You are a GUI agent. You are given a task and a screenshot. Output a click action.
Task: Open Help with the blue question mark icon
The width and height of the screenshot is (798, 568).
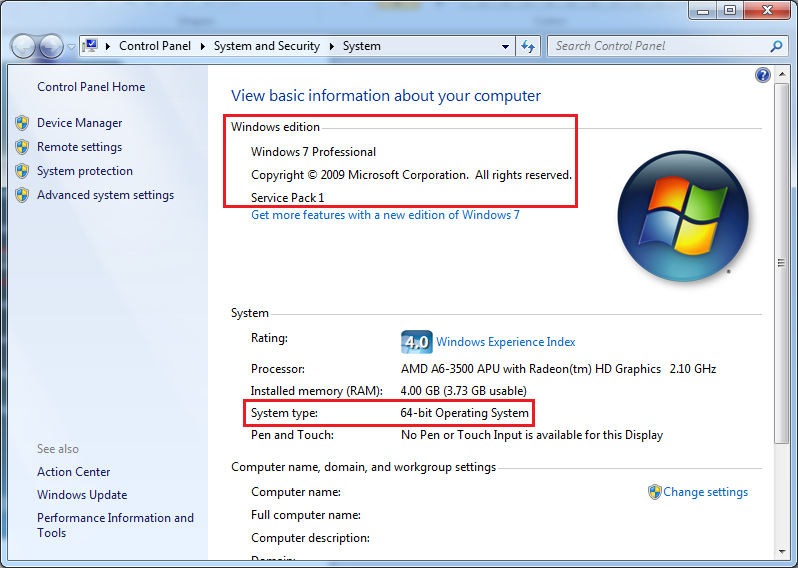762,75
